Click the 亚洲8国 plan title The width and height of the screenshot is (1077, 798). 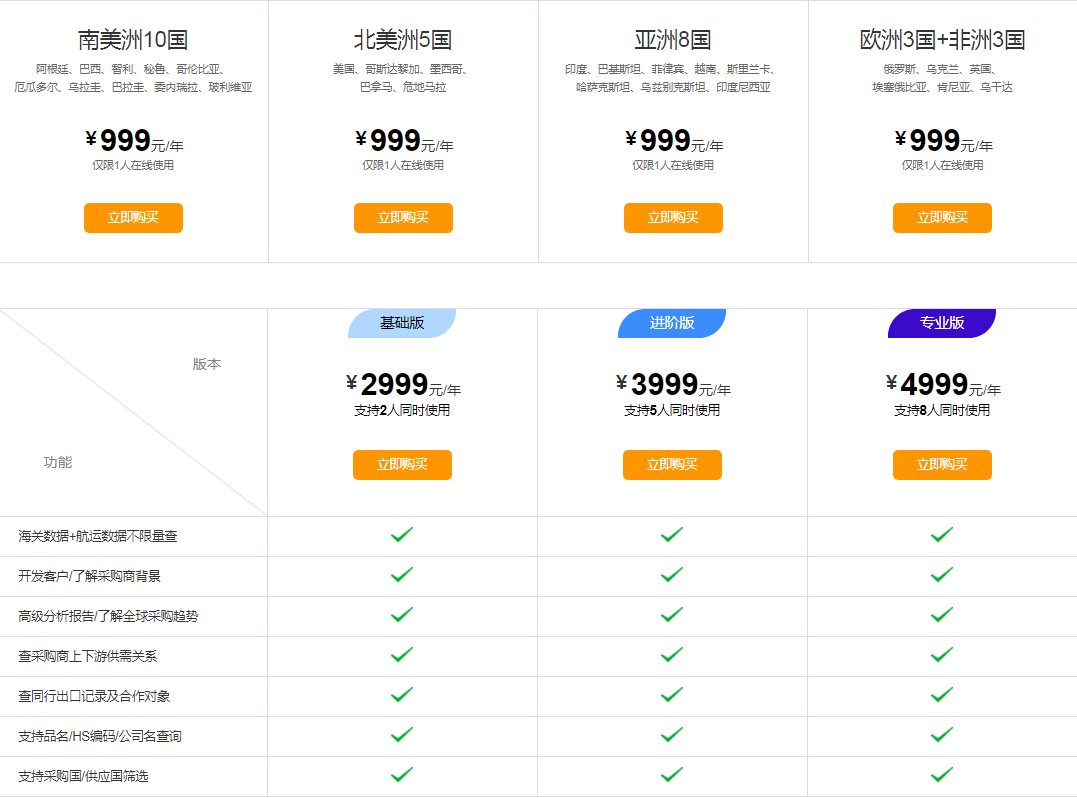pos(672,40)
